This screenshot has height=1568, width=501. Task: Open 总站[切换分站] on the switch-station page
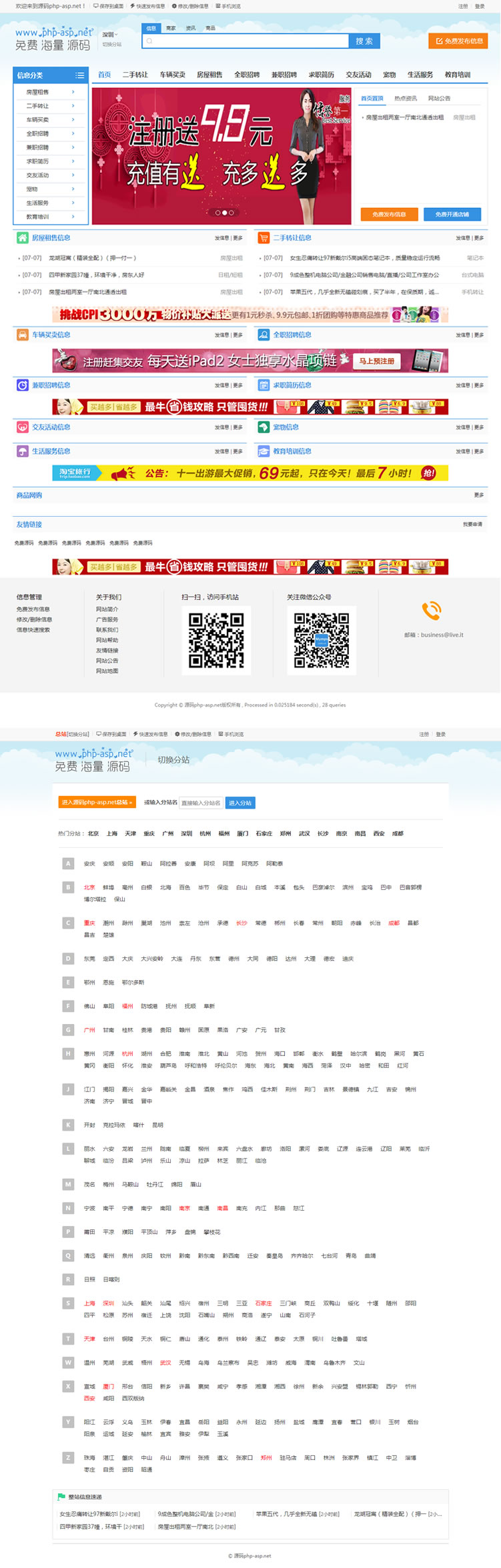(72, 734)
